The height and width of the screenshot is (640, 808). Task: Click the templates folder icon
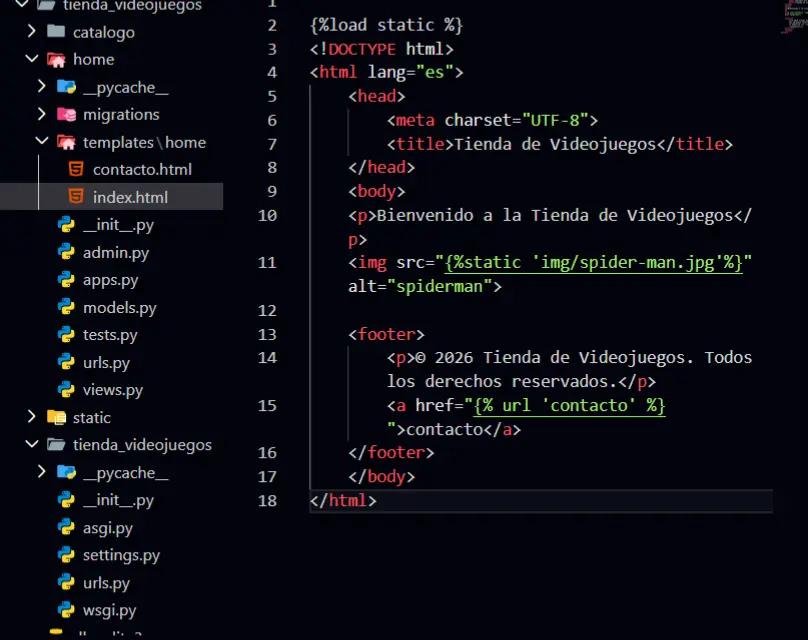click(x=66, y=142)
